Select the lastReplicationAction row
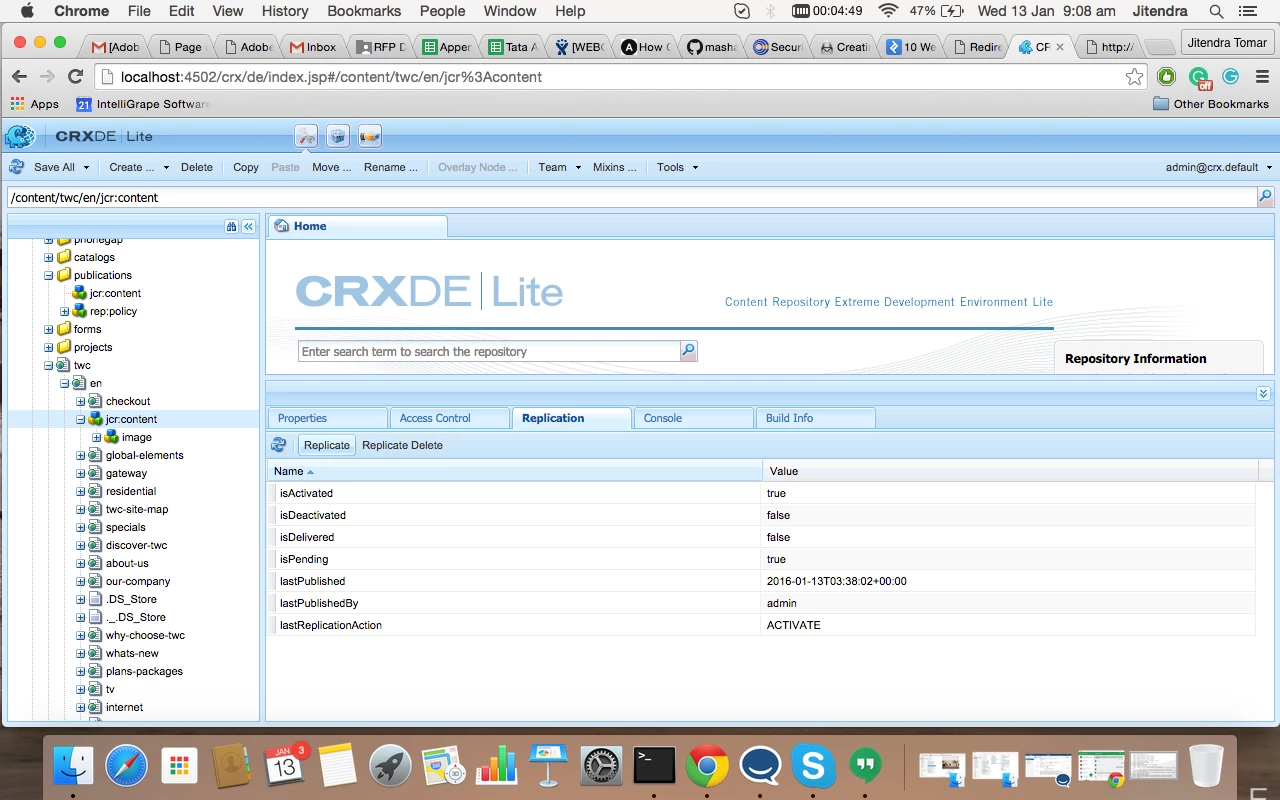The image size is (1280, 800). [761, 625]
